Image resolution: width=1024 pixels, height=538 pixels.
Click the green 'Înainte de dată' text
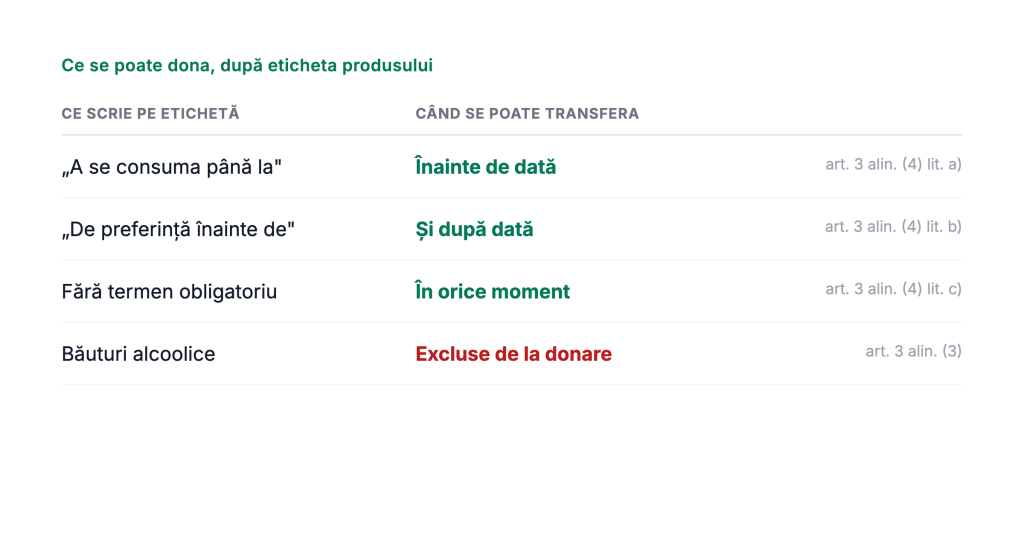(486, 166)
